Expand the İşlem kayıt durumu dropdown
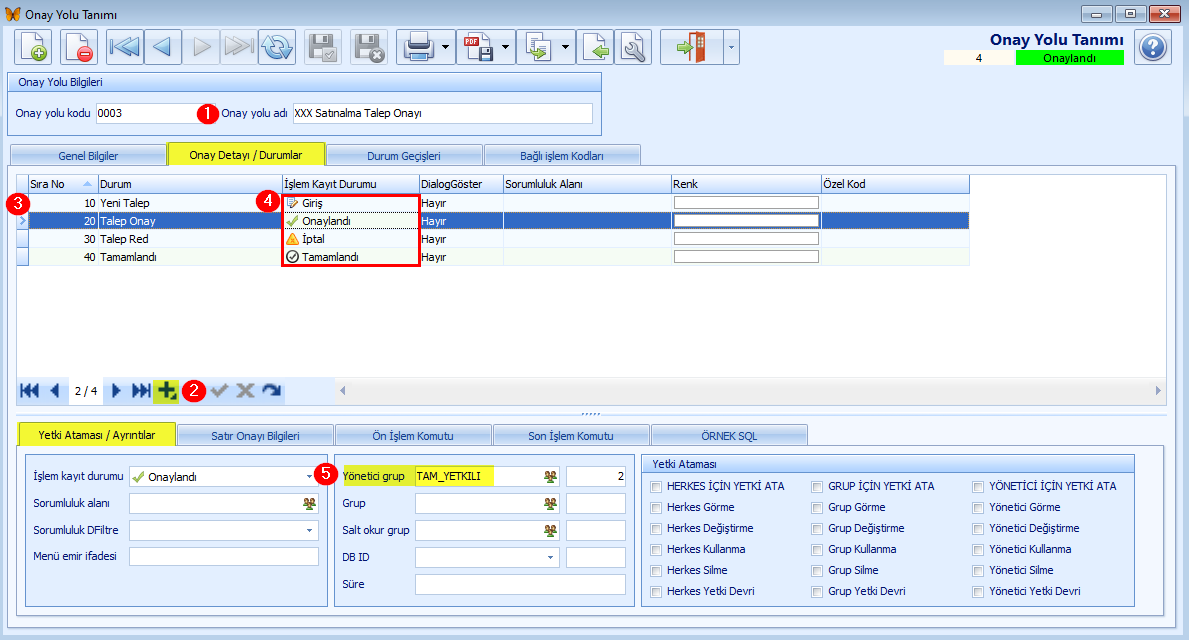The image size is (1189, 640). point(309,477)
